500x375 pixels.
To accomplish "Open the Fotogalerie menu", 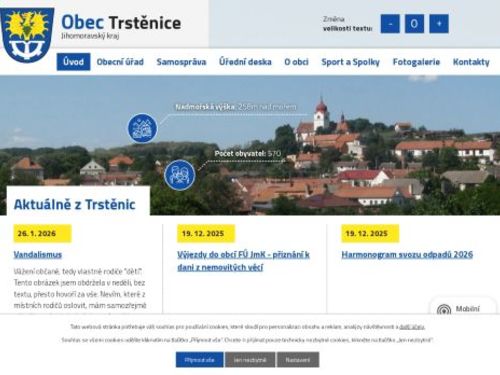I will point(416,62).
